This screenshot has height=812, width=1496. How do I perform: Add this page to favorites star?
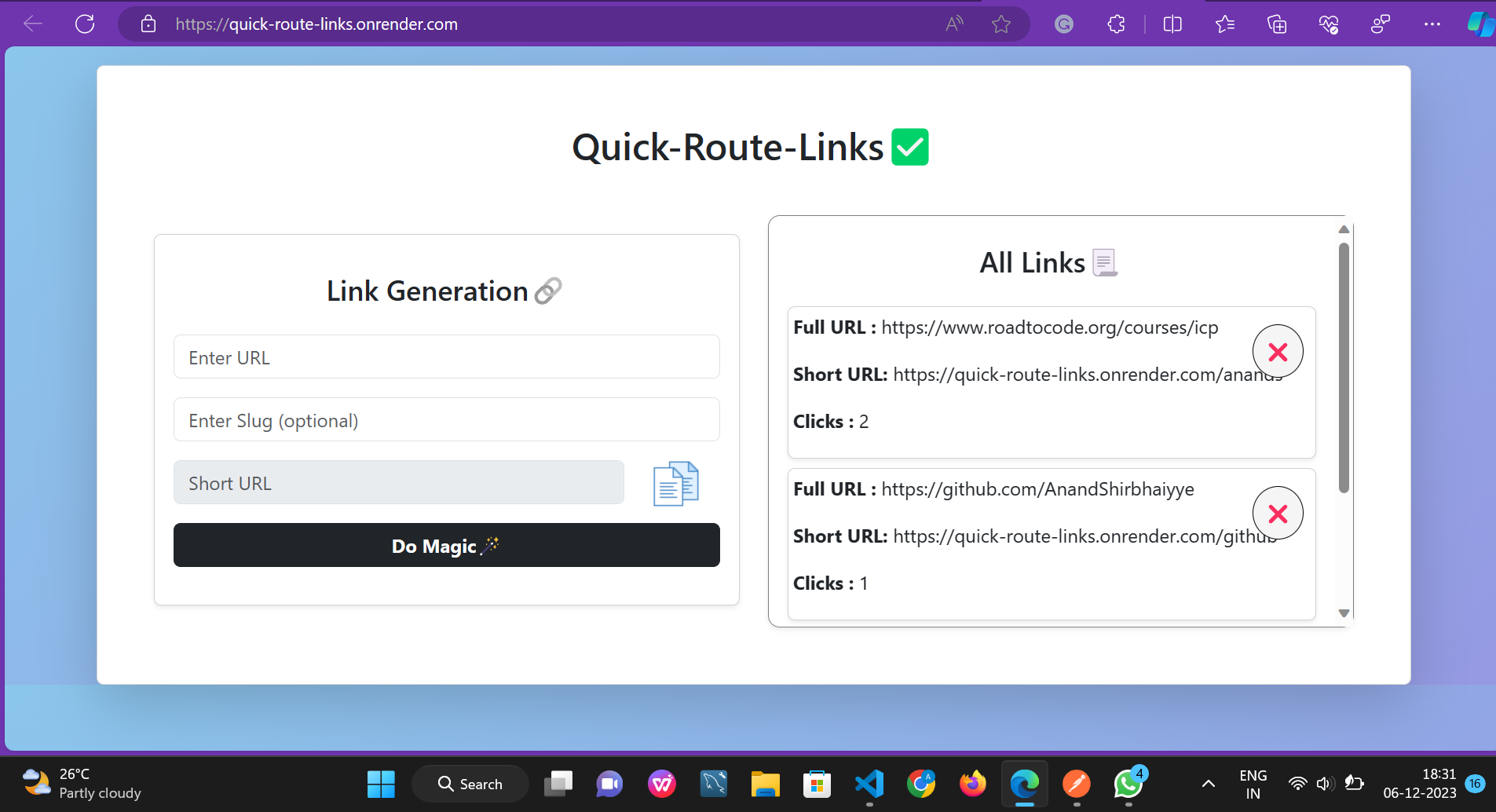tap(1001, 24)
